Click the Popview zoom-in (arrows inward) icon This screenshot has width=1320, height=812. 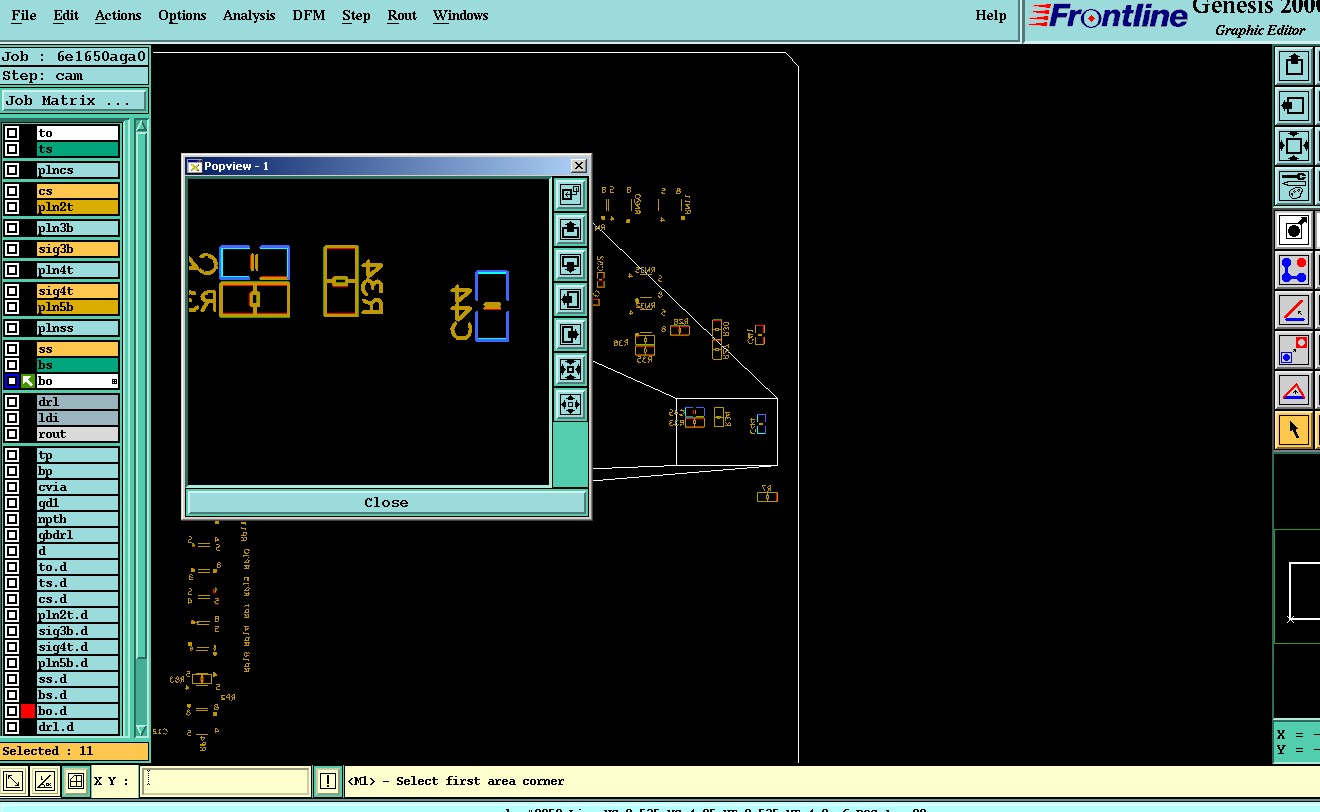(x=570, y=370)
